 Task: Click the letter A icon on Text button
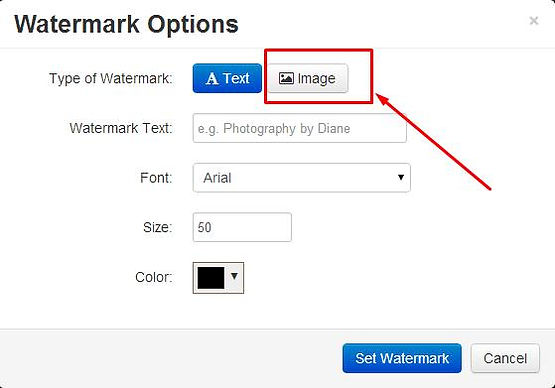(x=212, y=78)
